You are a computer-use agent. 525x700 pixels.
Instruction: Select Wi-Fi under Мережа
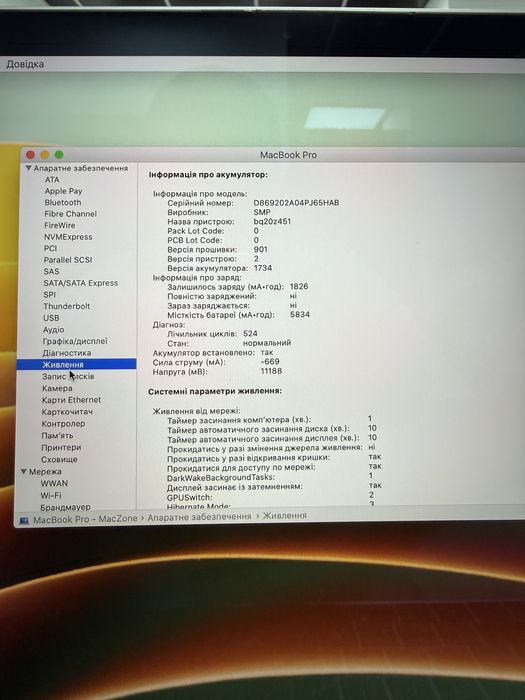51,496
